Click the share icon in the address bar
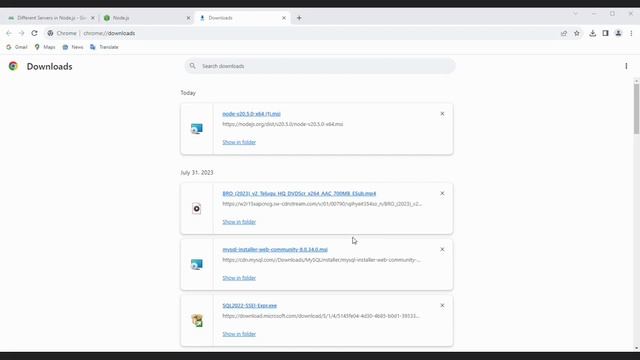 coord(564,33)
